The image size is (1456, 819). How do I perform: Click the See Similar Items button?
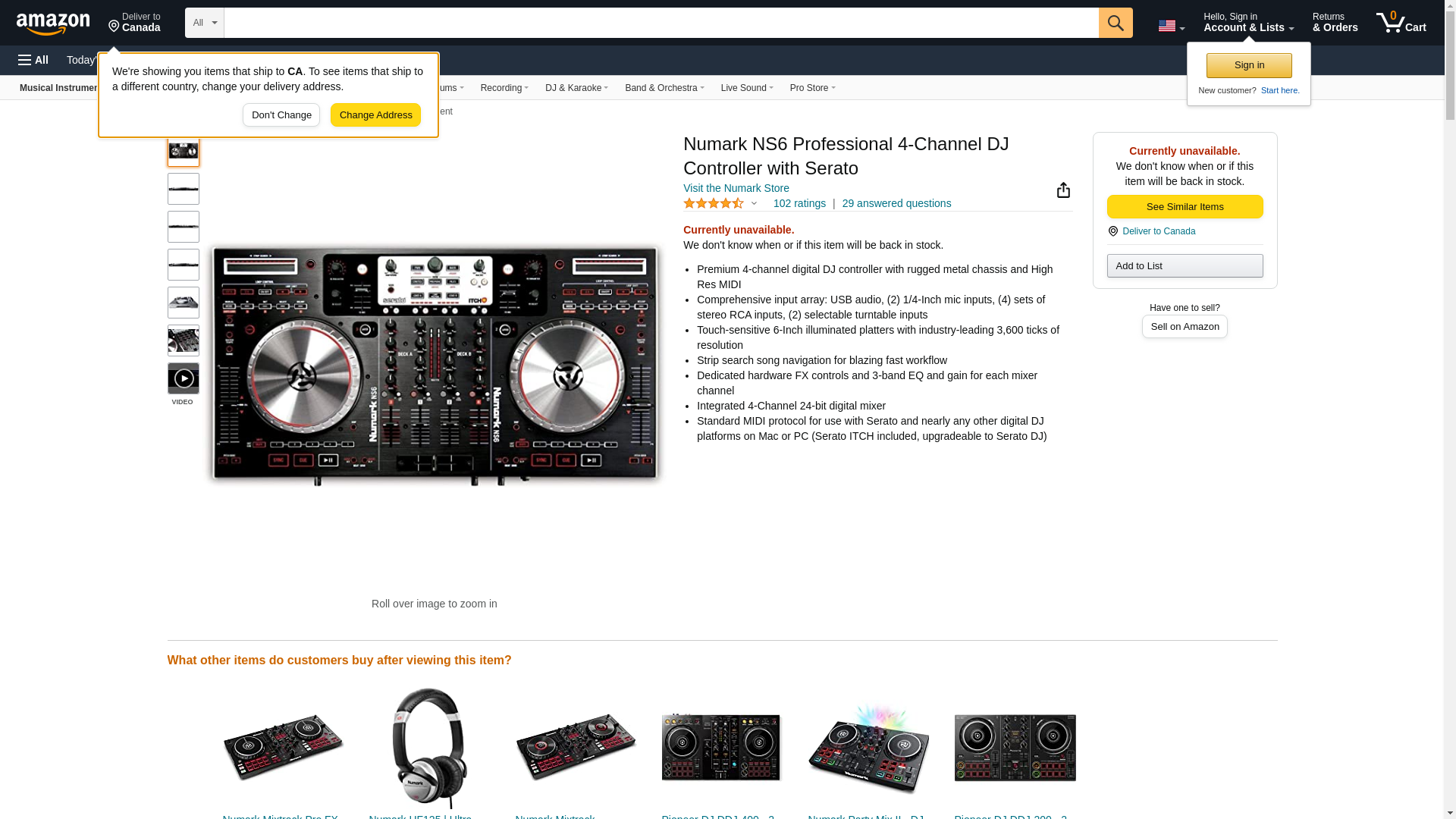coord(1184,207)
